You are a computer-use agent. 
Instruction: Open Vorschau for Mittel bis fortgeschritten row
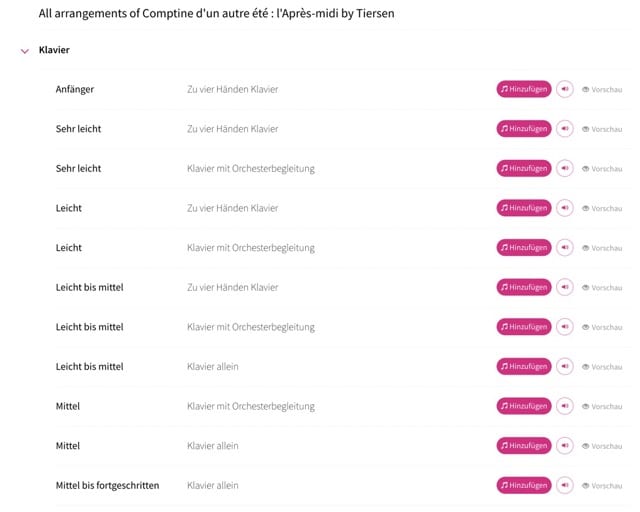pyautogui.click(x=602, y=485)
